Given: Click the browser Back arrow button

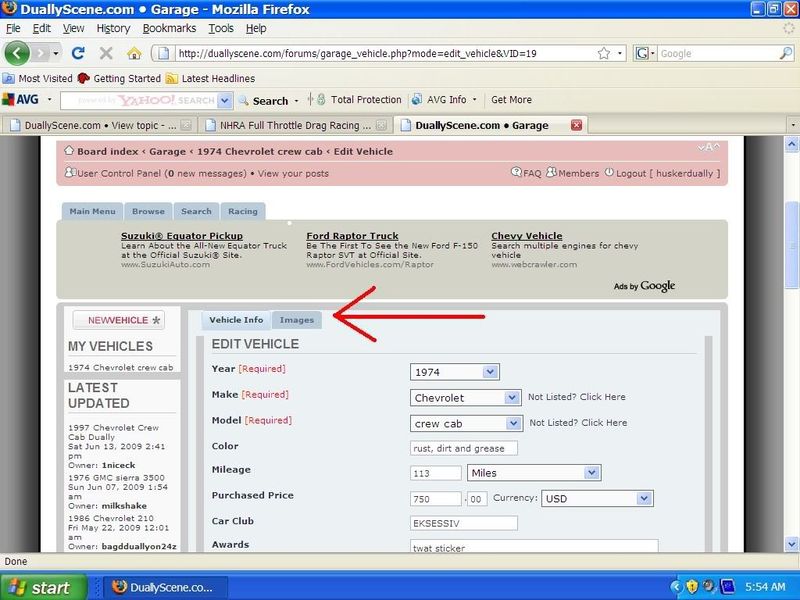Looking at the screenshot, I should 18,52.
